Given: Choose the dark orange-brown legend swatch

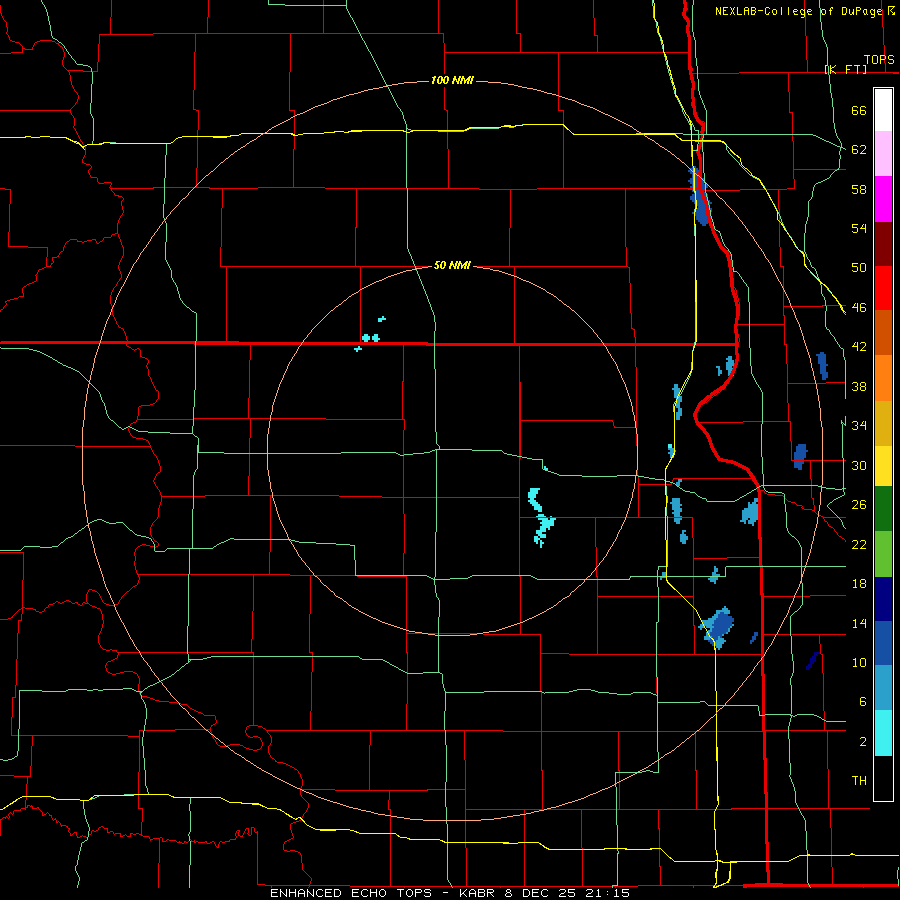Looking at the screenshot, I should click(883, 333).
